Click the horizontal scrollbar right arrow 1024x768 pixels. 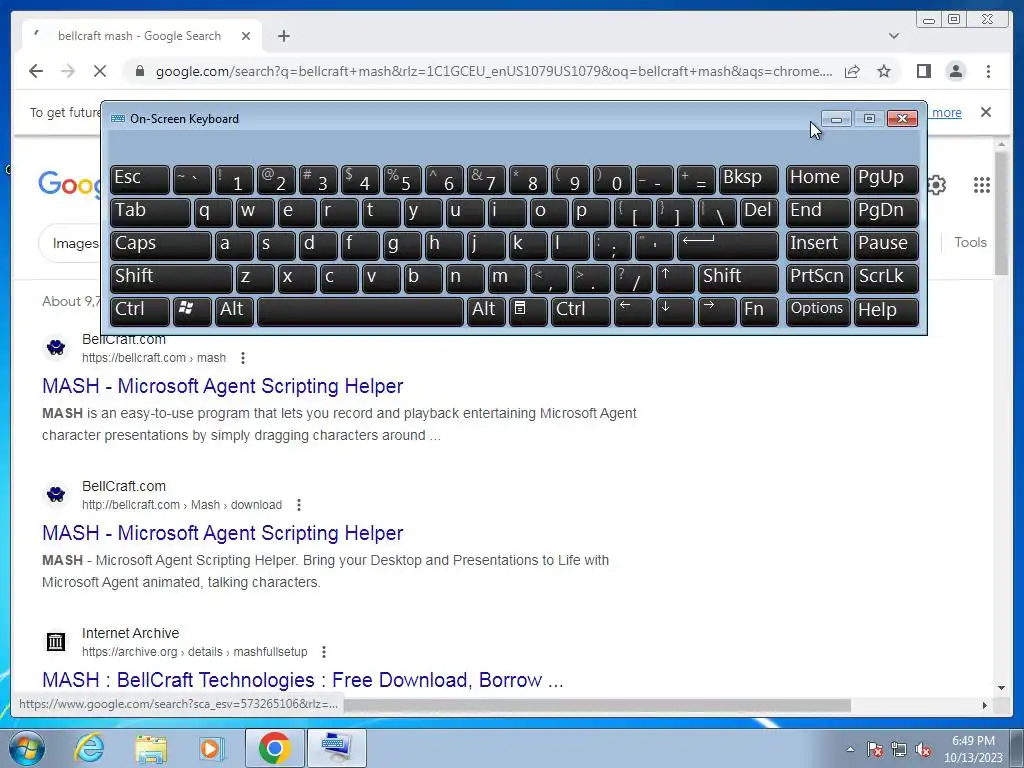point(985,705)
